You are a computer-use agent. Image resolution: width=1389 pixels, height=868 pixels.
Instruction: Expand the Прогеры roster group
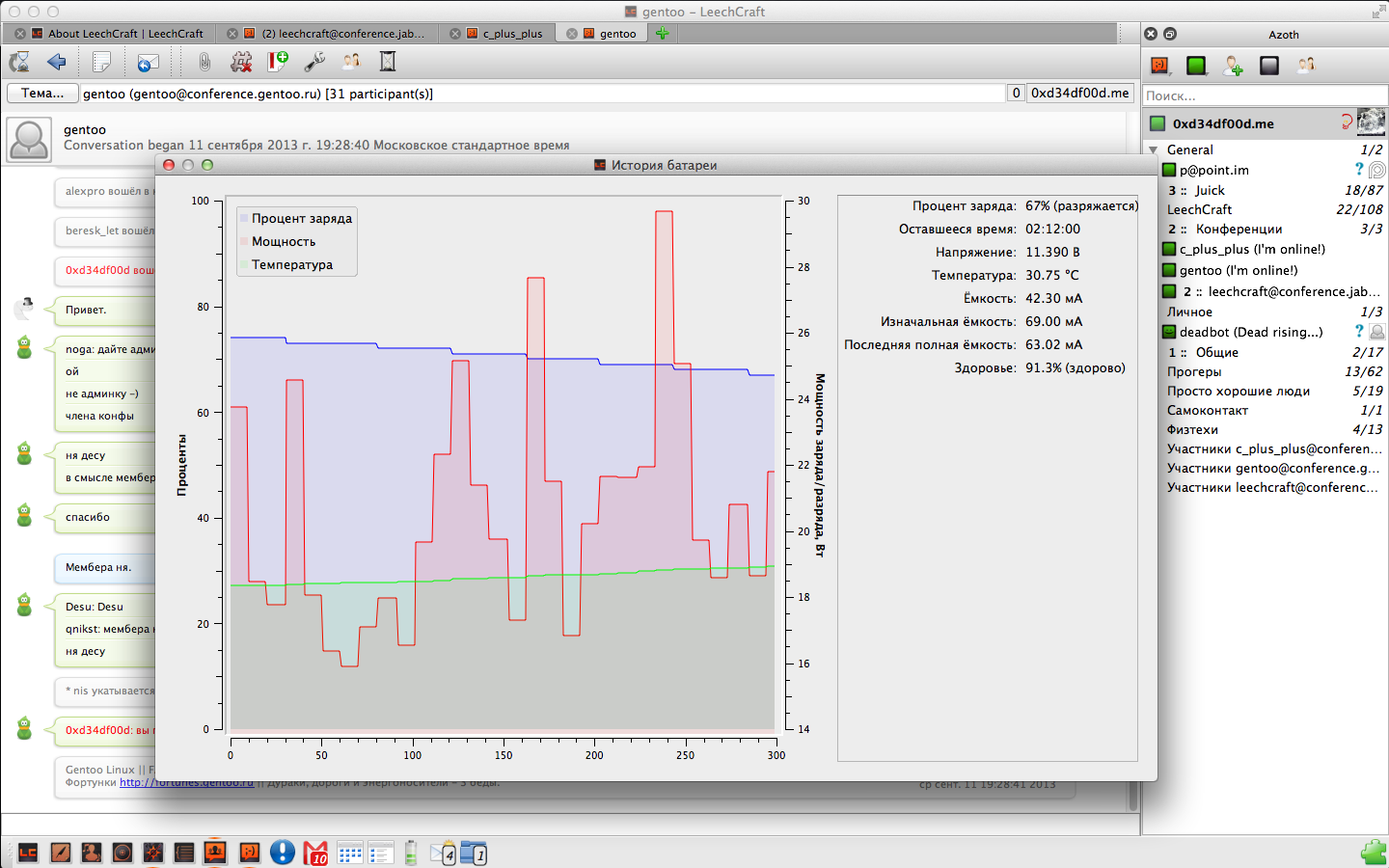[x=1194, y=371]
